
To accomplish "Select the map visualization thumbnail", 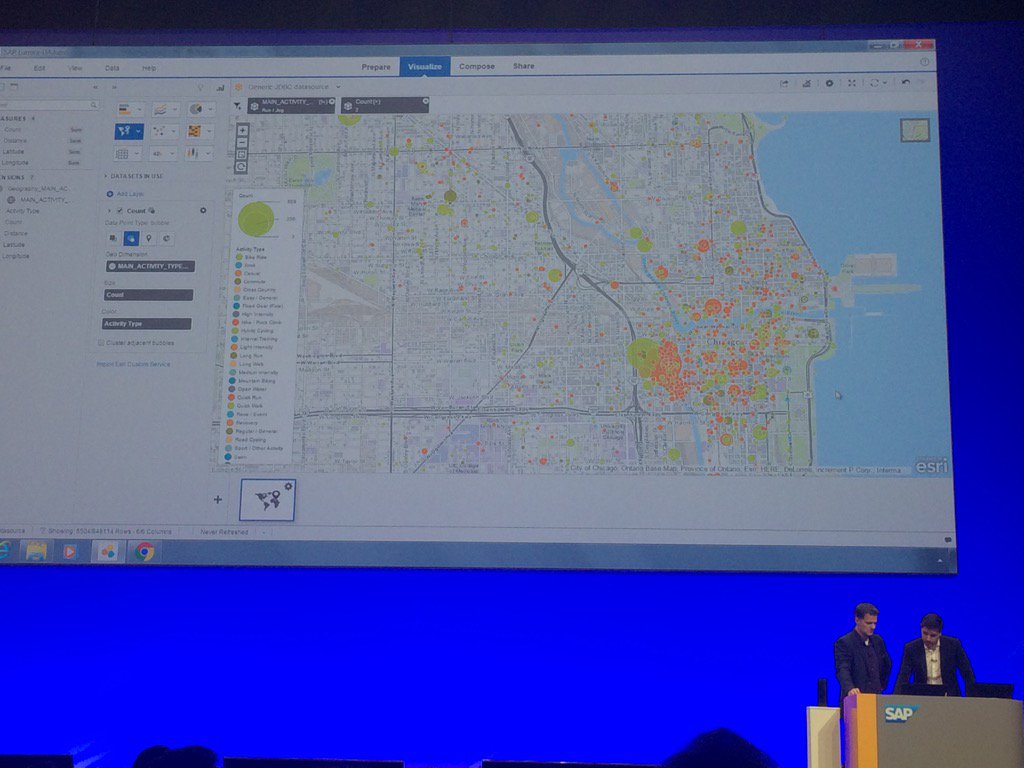I will coord(267,500).
